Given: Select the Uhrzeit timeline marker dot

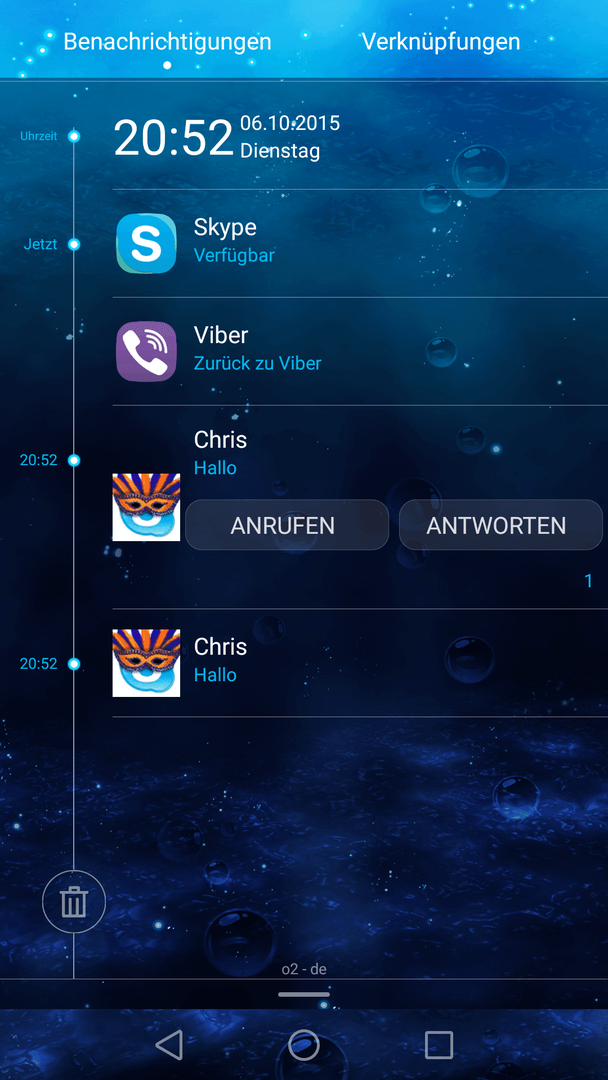Looking at the screenshot, I should tap(74, 136).
